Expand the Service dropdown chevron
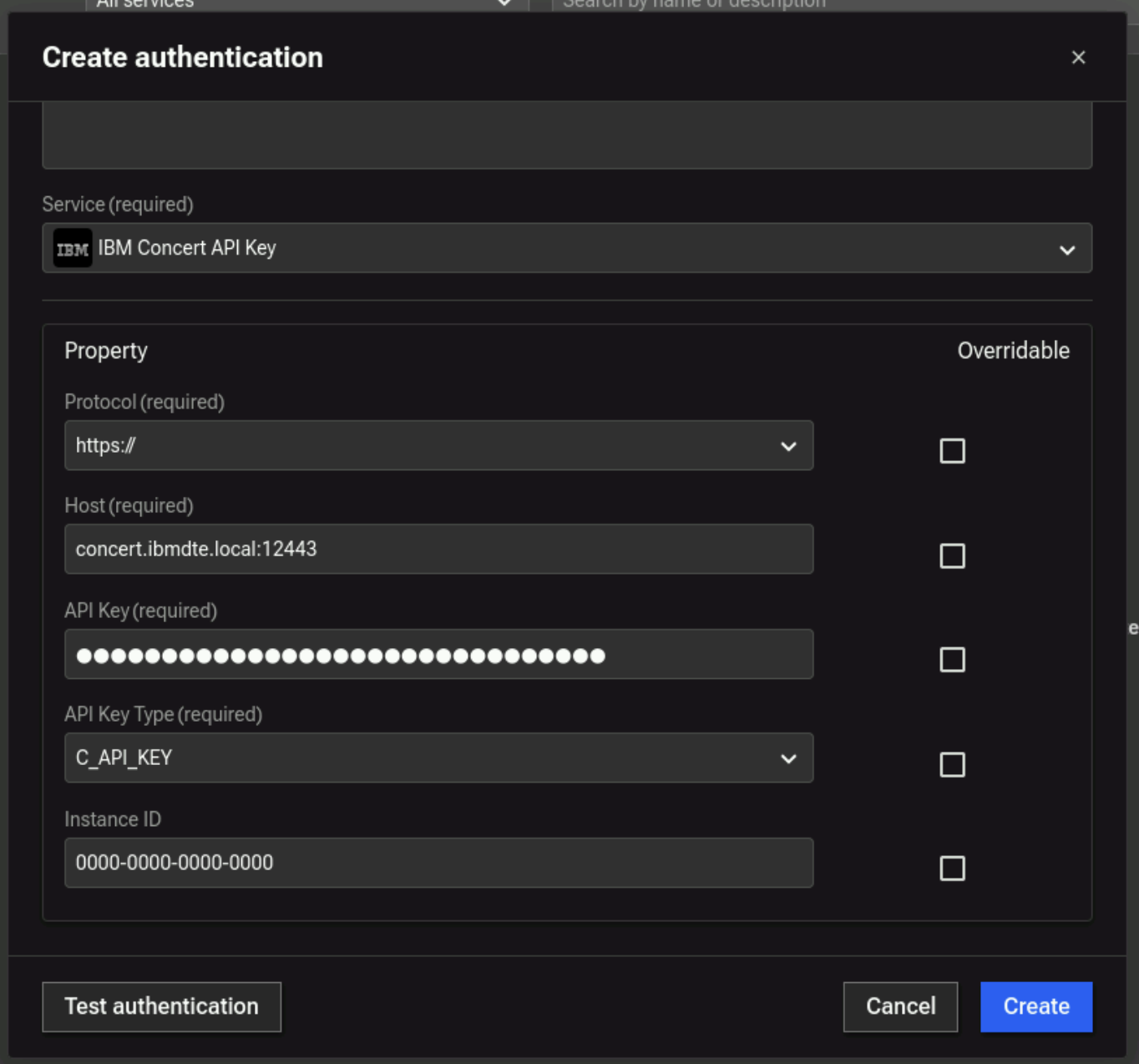 click(1066, 250)
